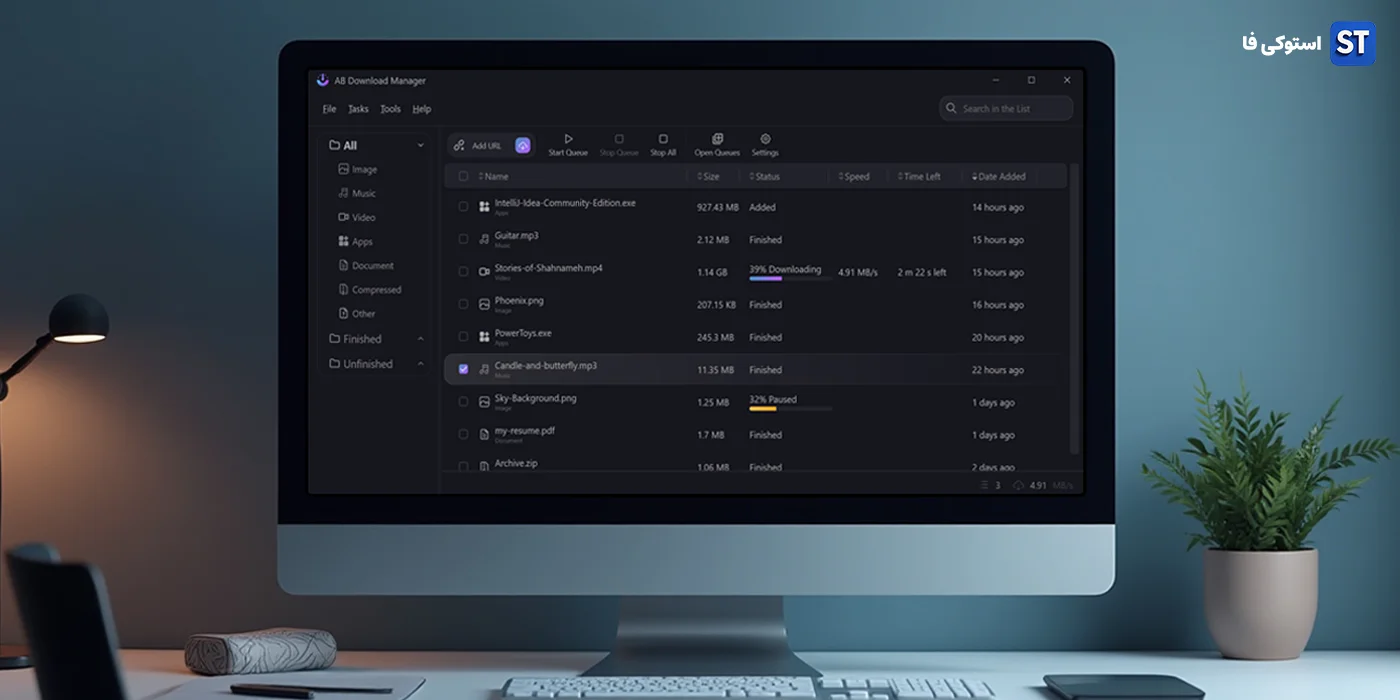This screenshot has height=700, width=1400.
Task: Open the Compressed files category
Action: point(374,289)
